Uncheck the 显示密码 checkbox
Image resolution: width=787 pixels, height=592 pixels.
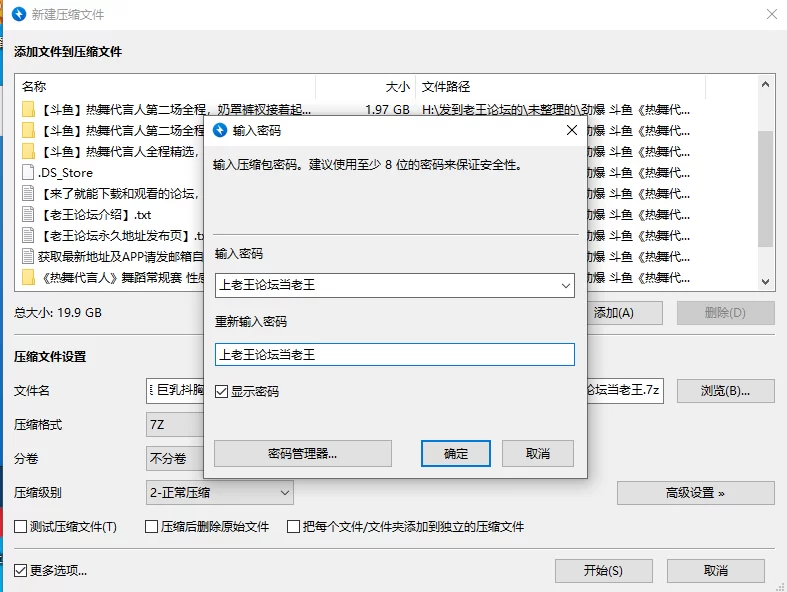[x=221, y=392]
